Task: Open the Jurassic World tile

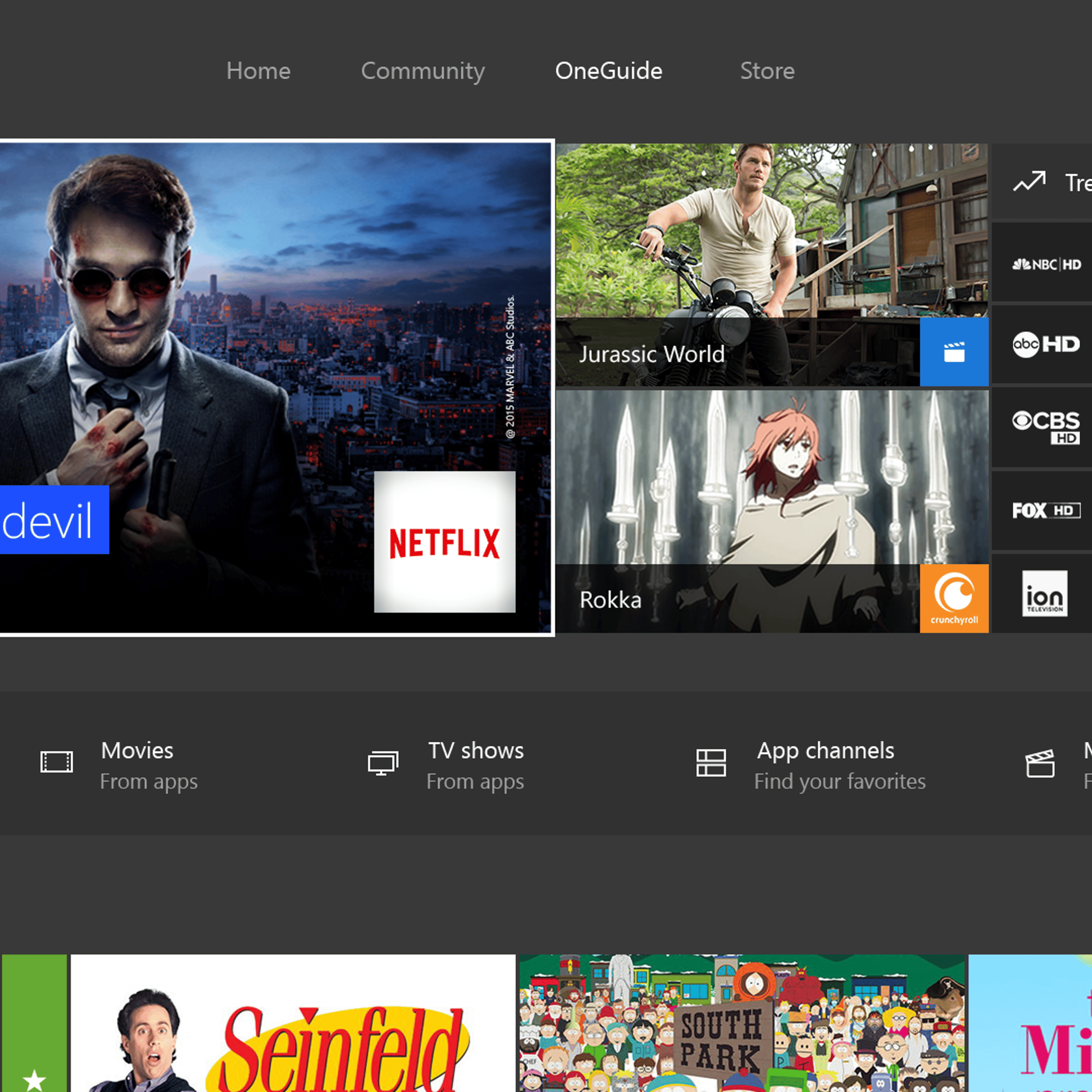Action: pyautogui.click(x=772, y=264)
